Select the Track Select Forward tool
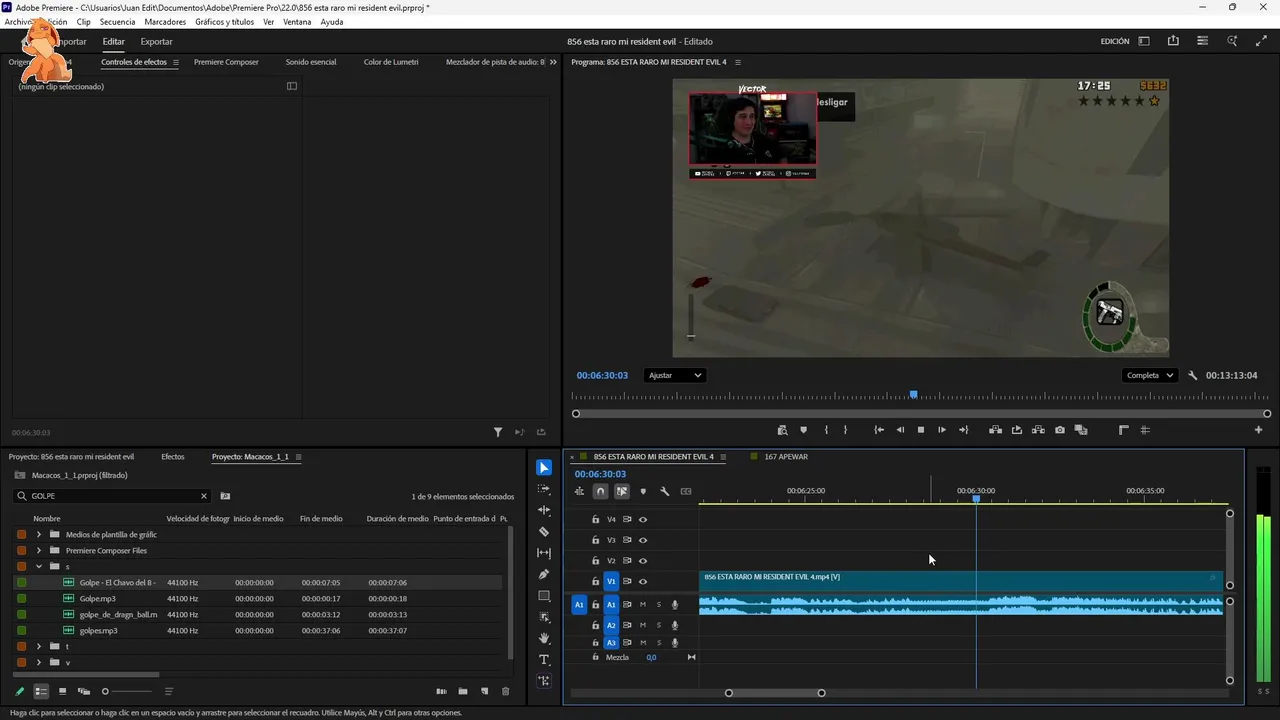1280x720 pixels. pyautogui.click(x=544, y=489)
